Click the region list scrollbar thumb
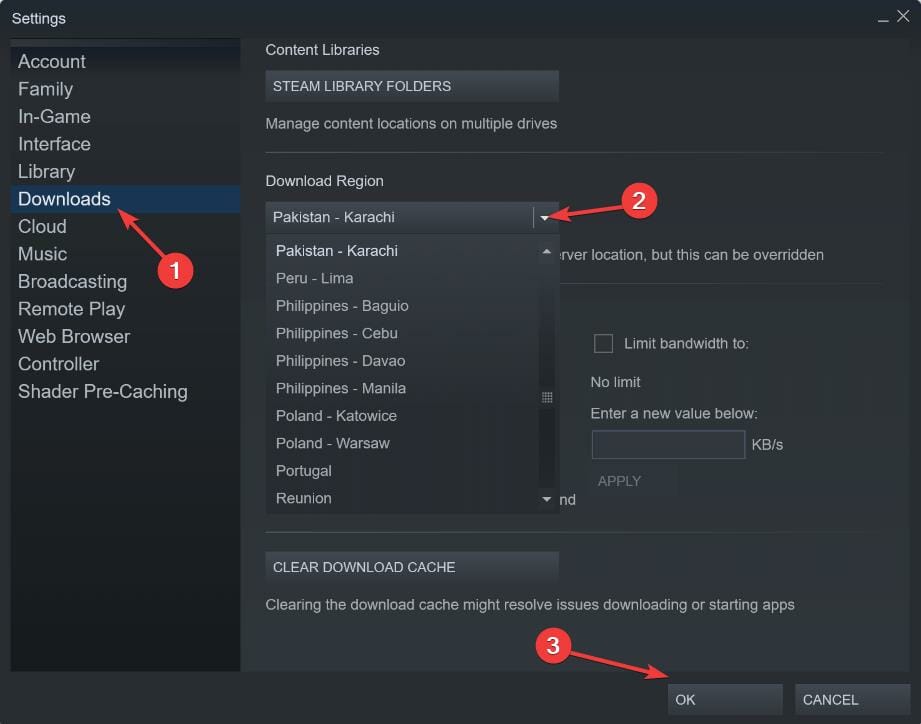The width and height of the screenshot is (921, 724). point(547,398)
